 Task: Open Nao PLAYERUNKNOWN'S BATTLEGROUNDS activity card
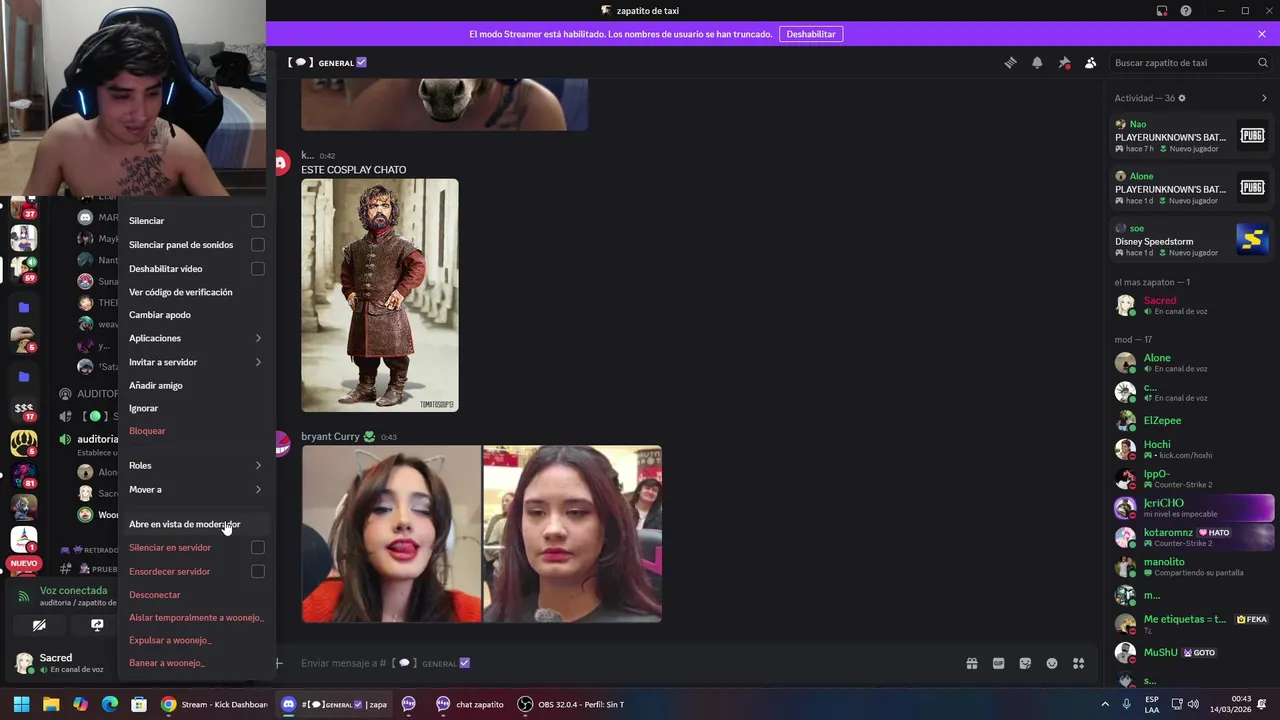[x=1193, y=137]
